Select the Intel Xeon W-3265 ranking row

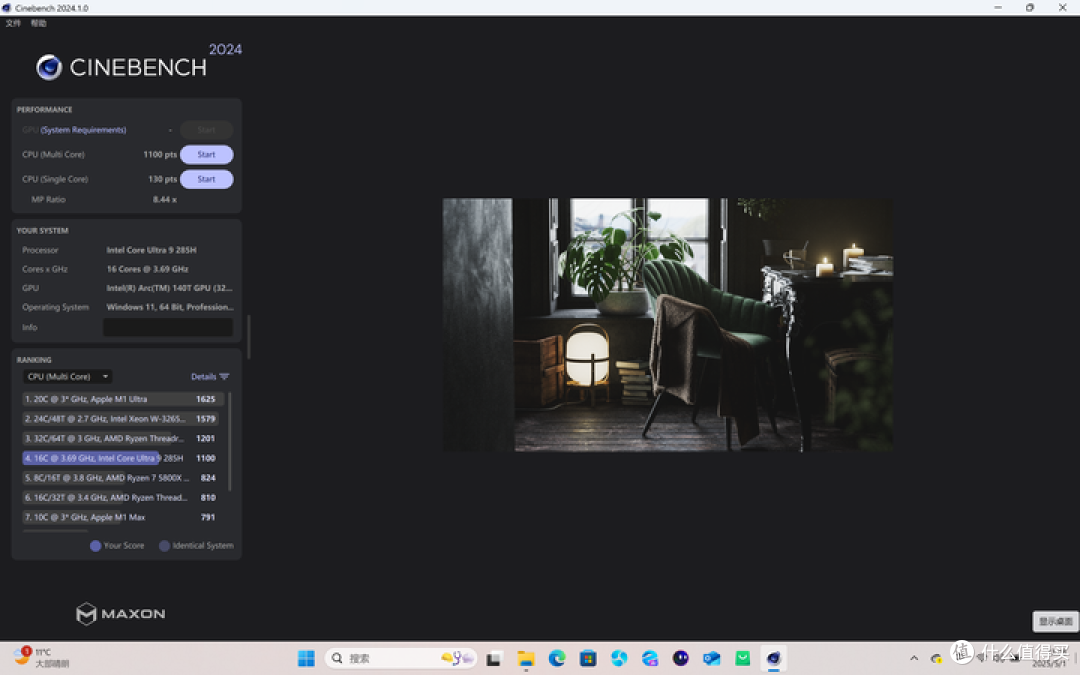click(x=121, y=419)
